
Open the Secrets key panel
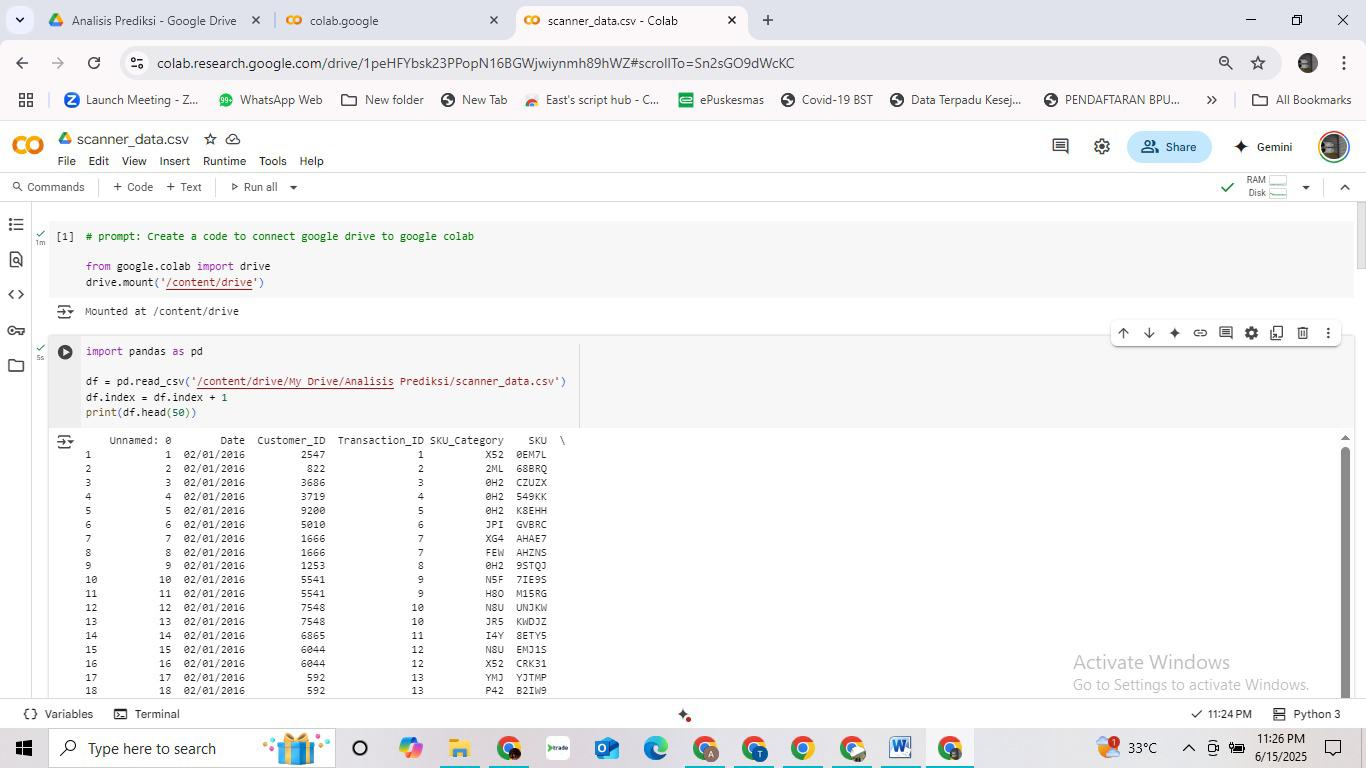[x=16, y=330]
